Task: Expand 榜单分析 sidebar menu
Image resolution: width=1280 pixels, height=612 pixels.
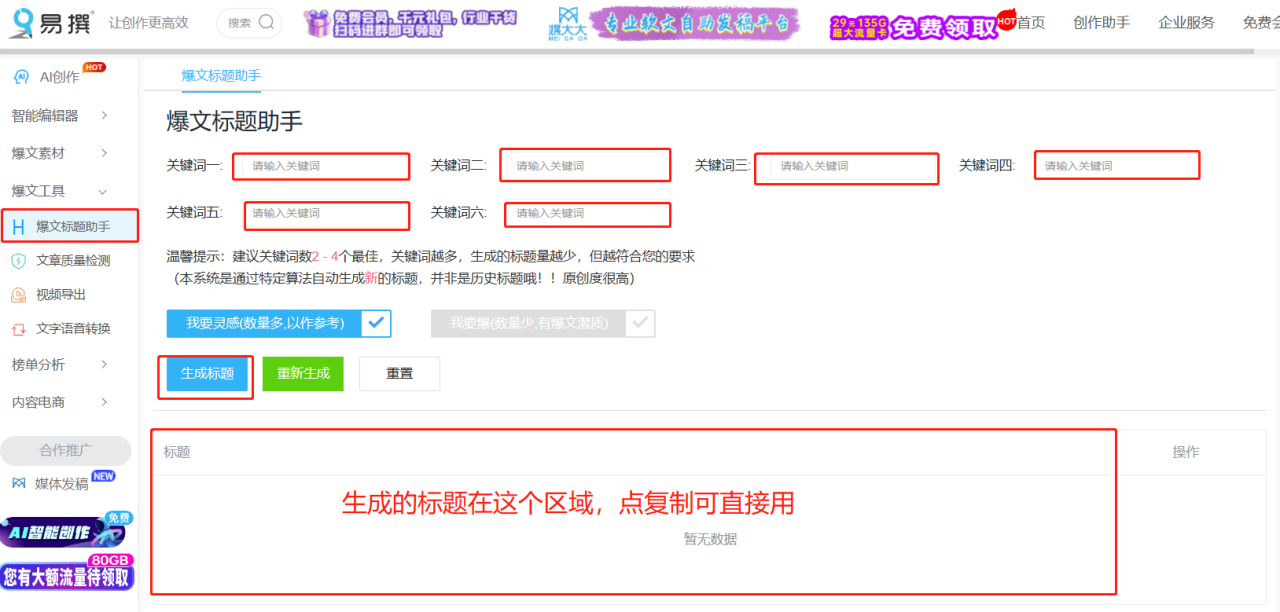Action: (104, 365)
